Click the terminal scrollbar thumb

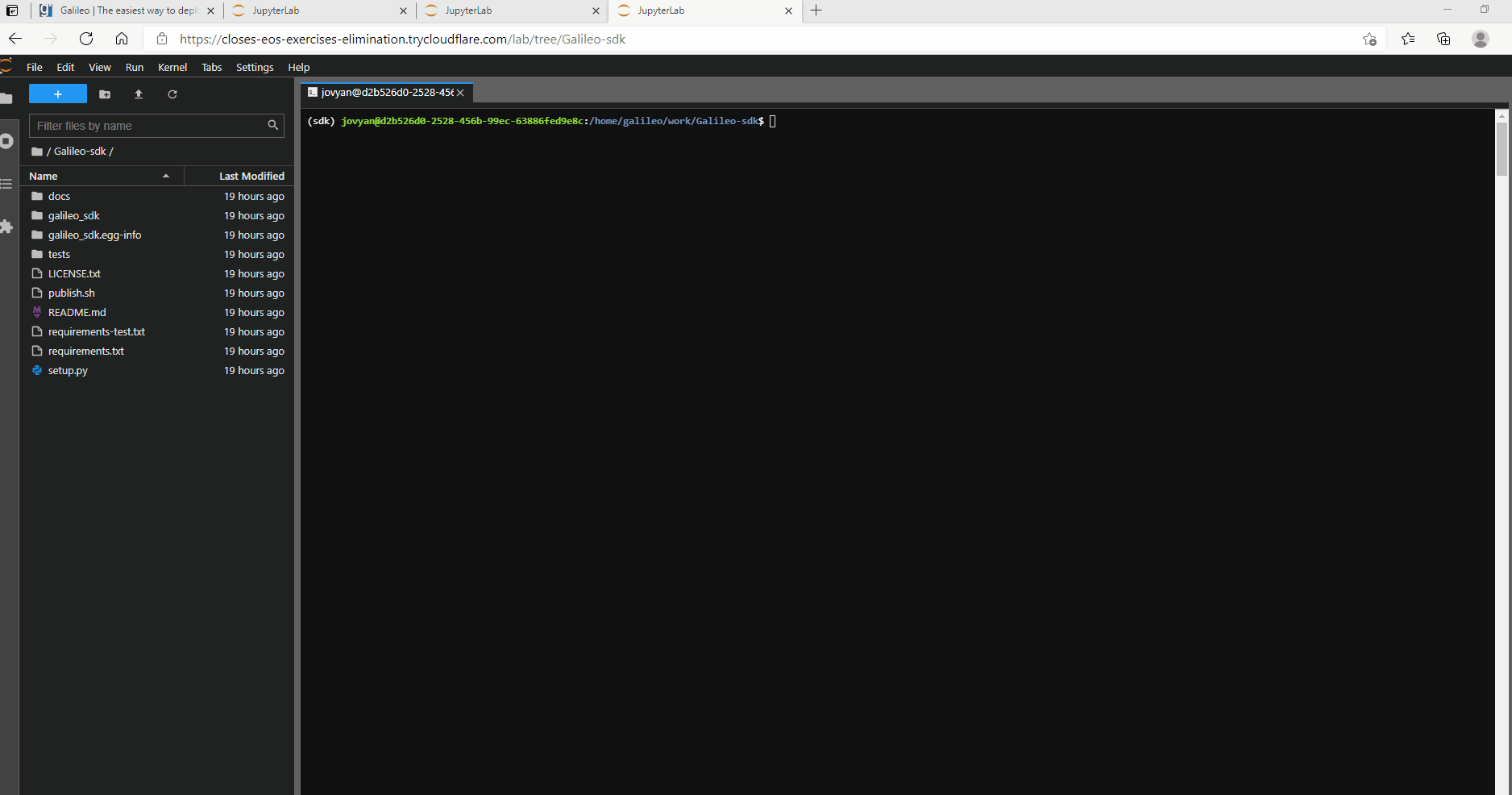pos(1502,148)
